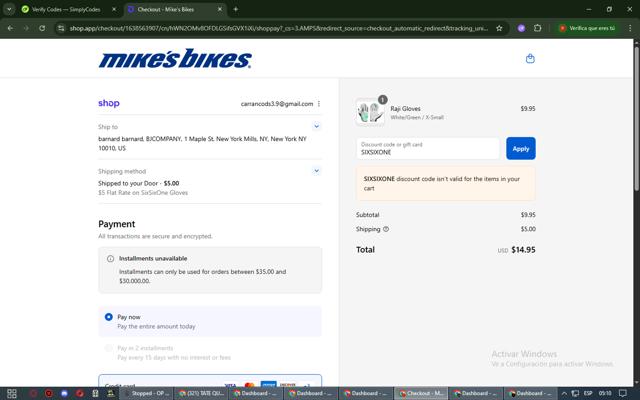Image resolution: width=640 pixels, height=400 pixels.
Task: Click the Verifica que eres tú button
Action: [x=588, y=28]
